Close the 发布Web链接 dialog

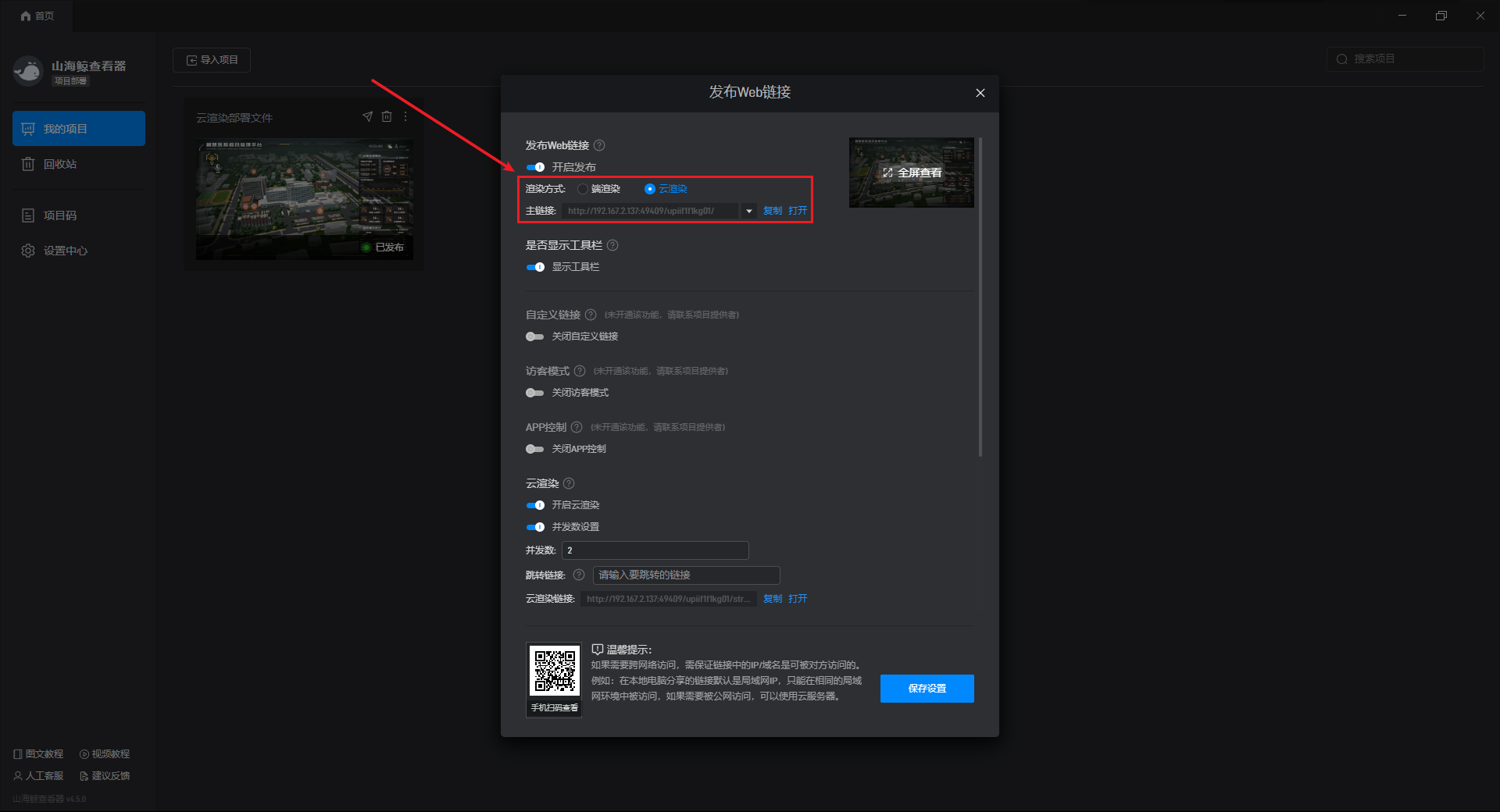[x=980, y=93]
